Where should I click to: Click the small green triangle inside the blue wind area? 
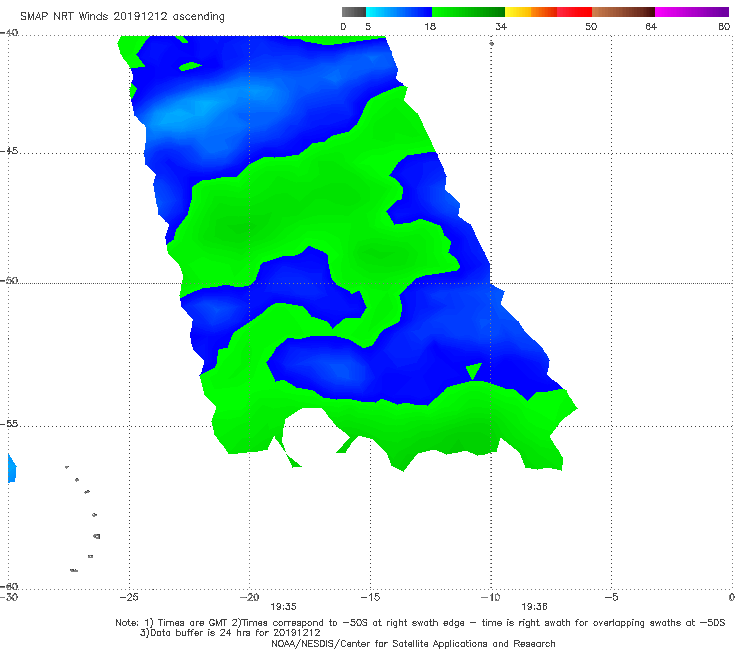point(473,371)
